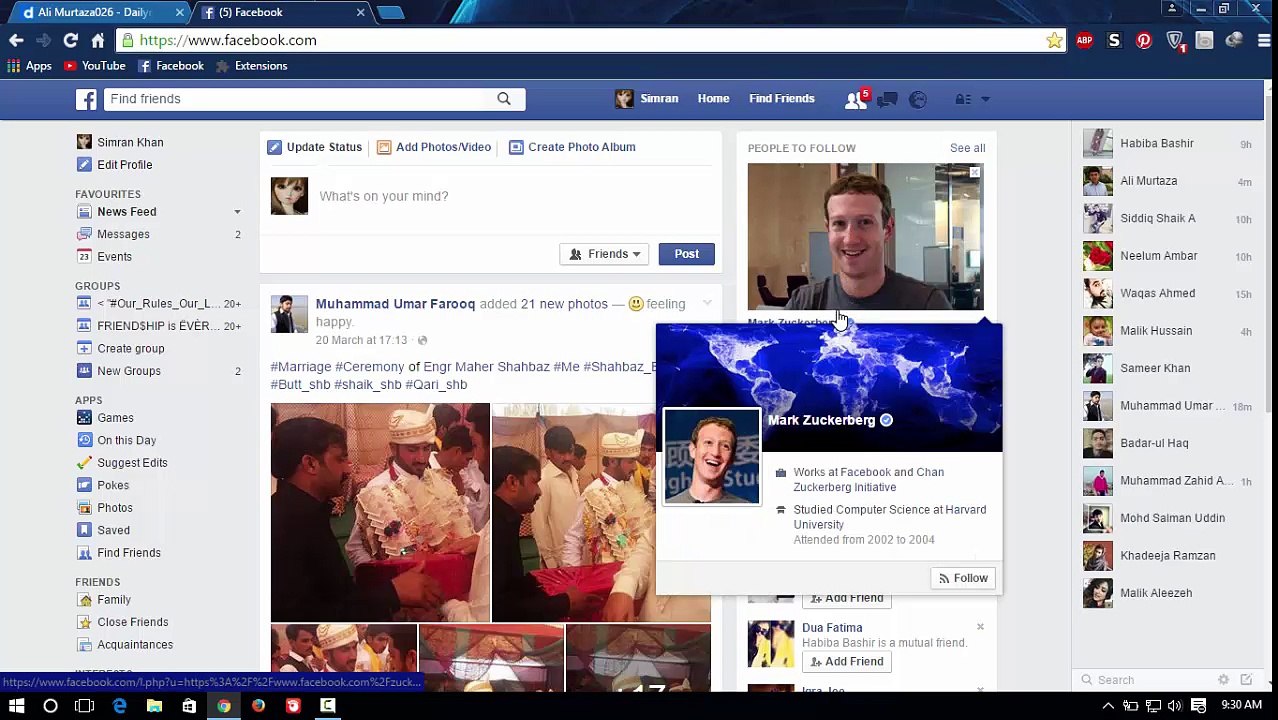Open Pokes in sidebar

point(113,485)
